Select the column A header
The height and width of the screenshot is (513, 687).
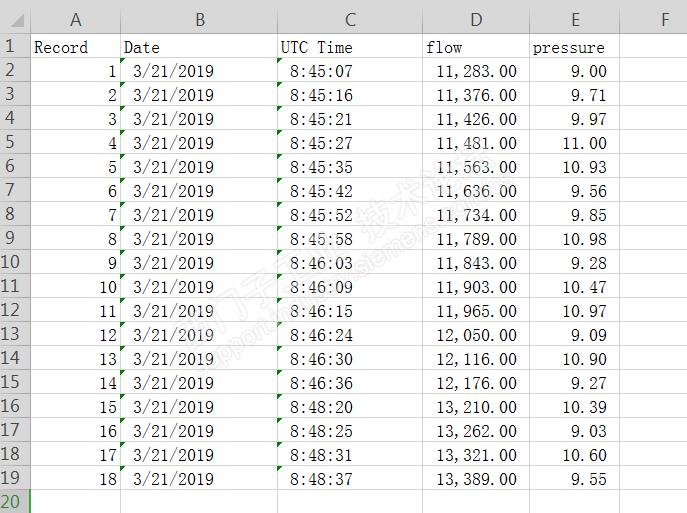pyautogui.click(x=76, y=19)
